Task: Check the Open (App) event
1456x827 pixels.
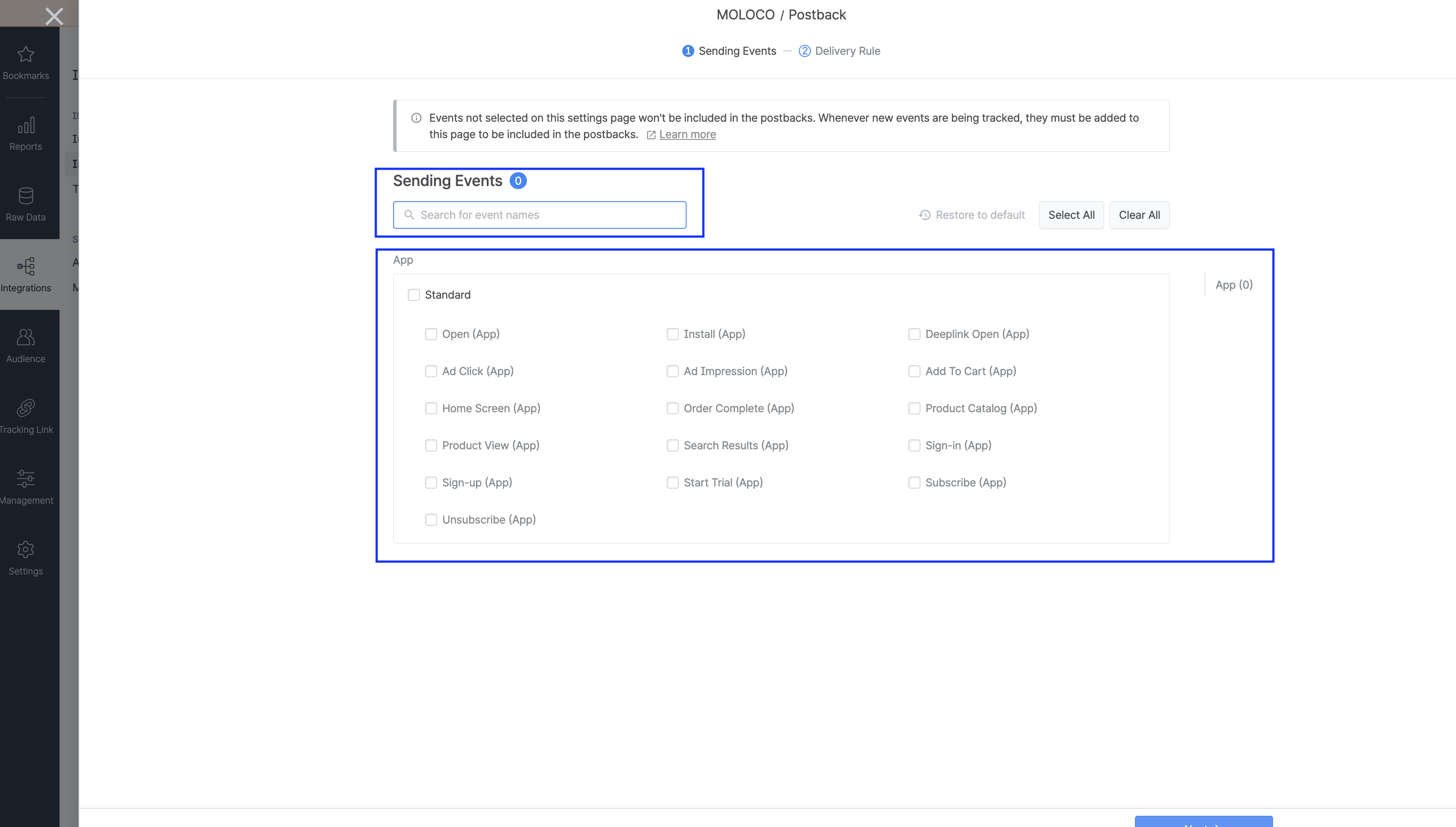Action: coord(431,334)
